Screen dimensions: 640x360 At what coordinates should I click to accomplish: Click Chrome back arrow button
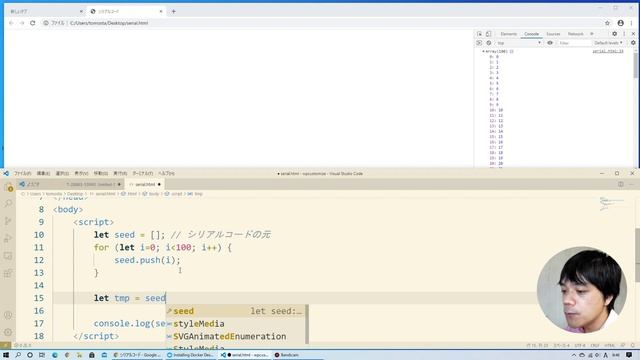(x=11, y=23)
